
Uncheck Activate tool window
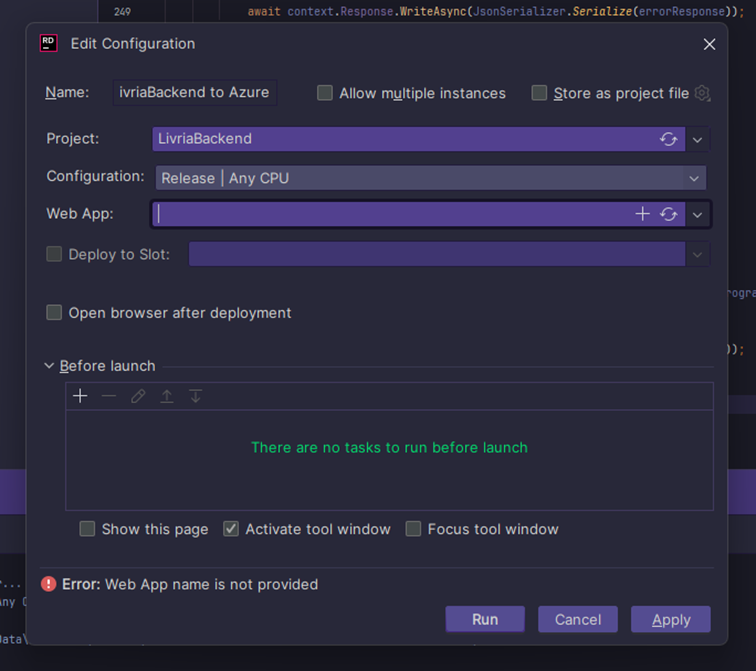pyautogui.click(x=231, y=529)
